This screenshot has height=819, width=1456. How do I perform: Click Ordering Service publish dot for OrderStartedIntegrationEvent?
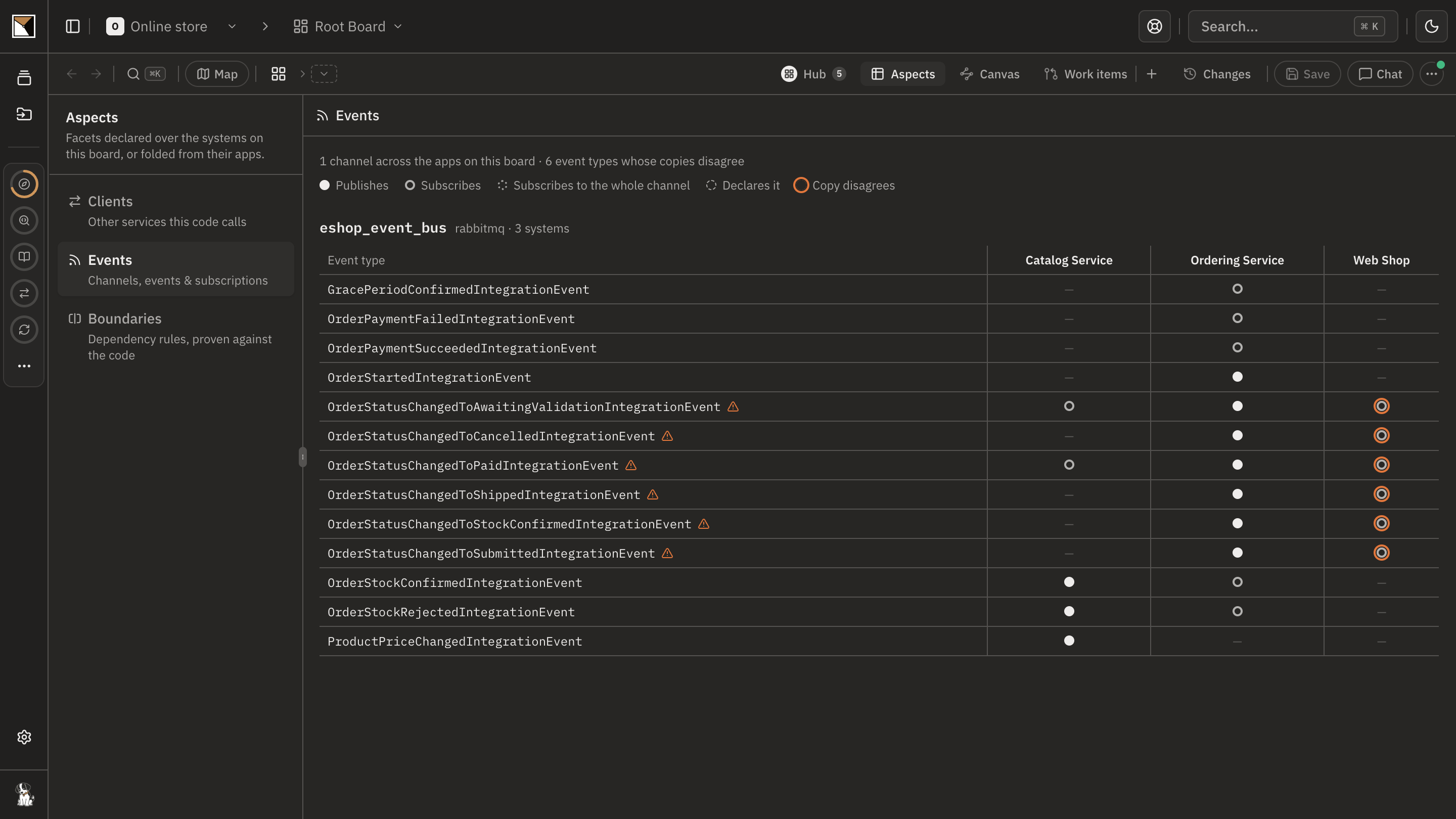click(x=1237, y=377)
